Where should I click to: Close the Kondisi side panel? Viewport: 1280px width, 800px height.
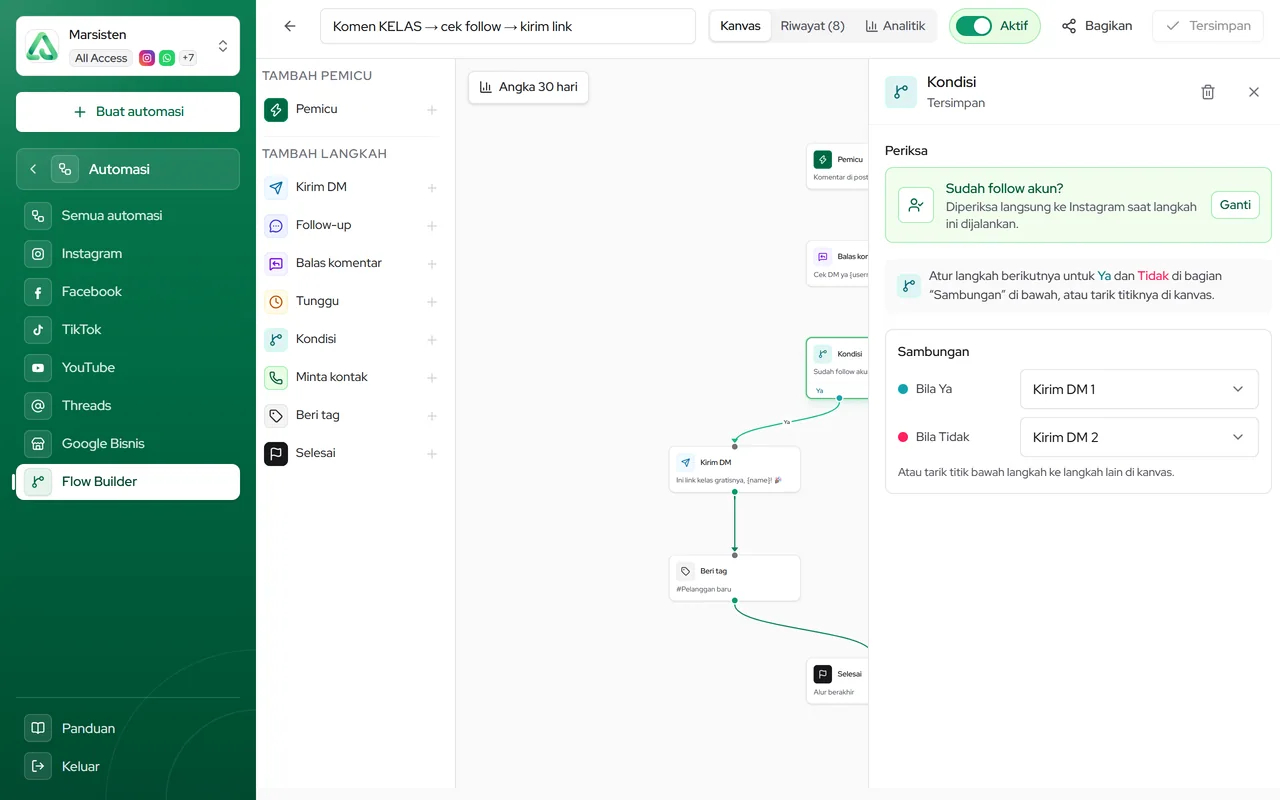(1254, 92)
